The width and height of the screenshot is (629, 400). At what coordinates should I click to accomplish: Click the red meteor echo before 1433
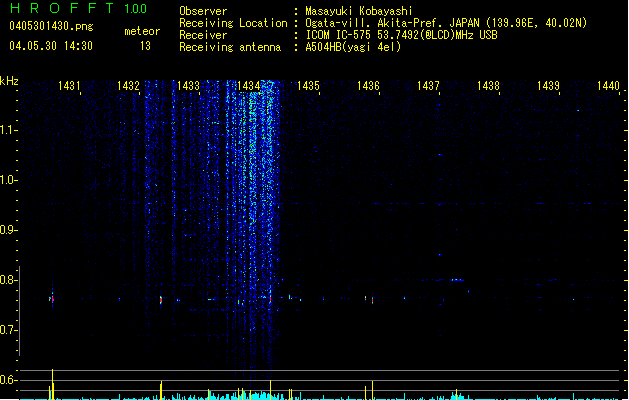point(161,300)
